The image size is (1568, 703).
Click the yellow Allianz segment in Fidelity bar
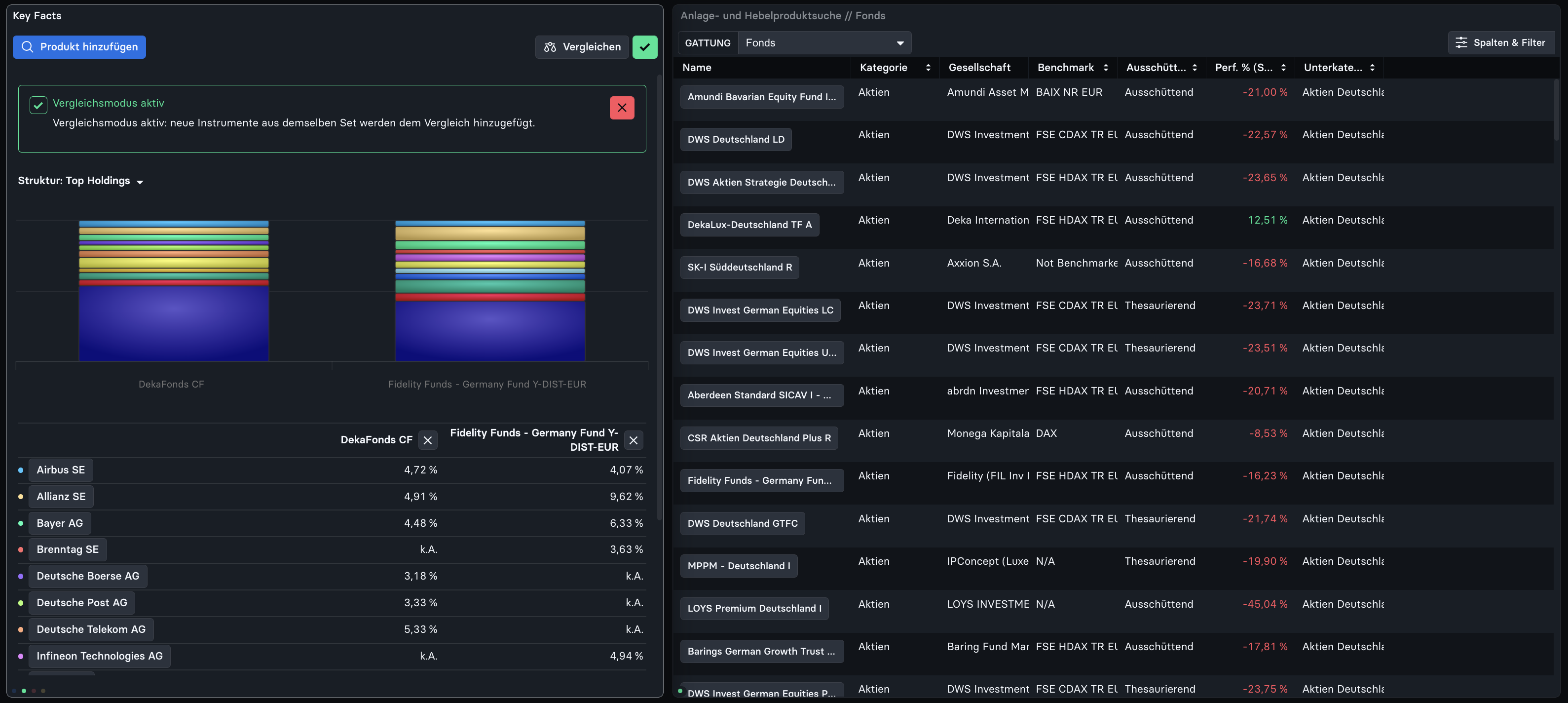(x=489, y=234)
